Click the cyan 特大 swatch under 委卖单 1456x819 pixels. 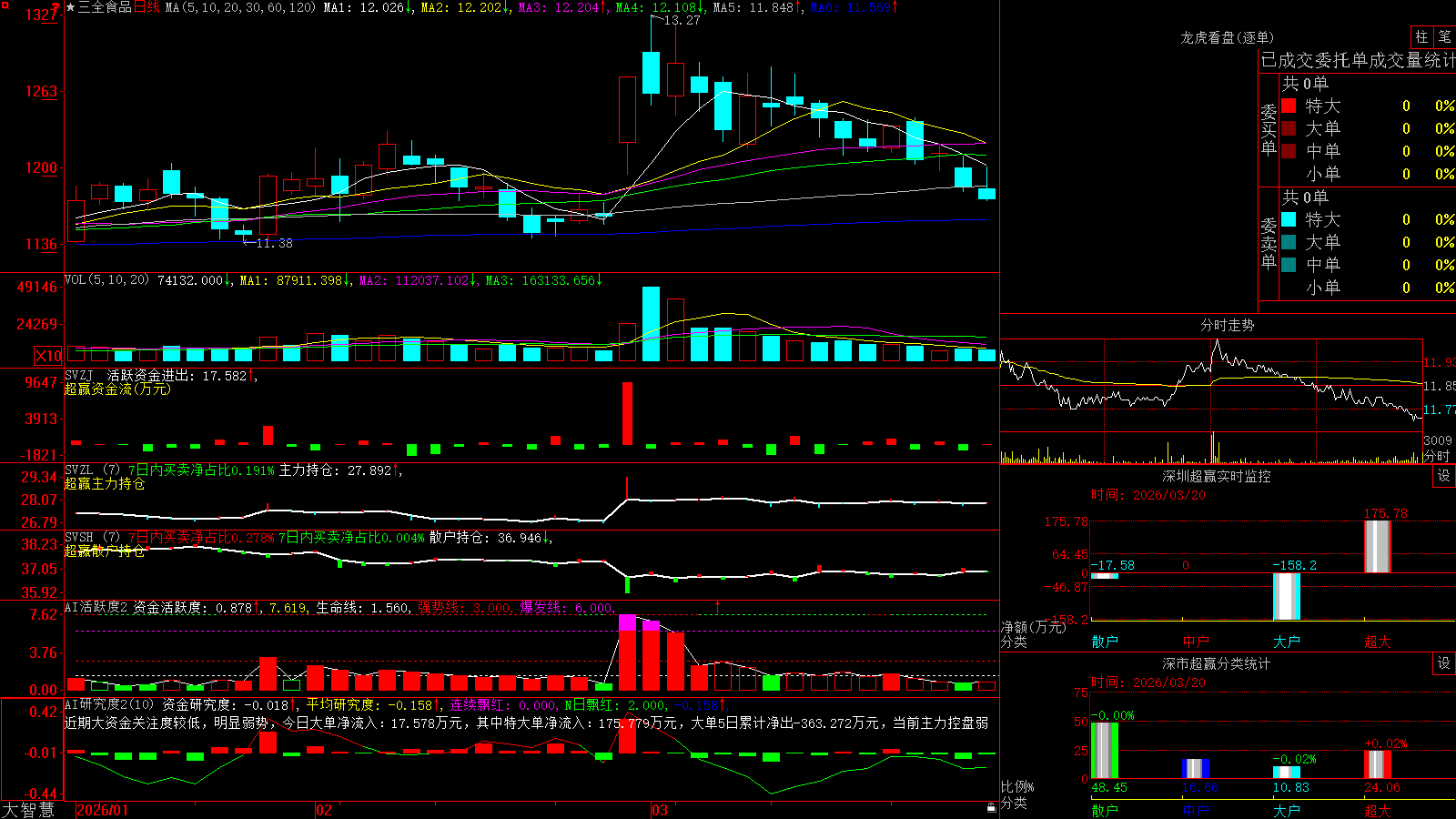point(1289,219)
